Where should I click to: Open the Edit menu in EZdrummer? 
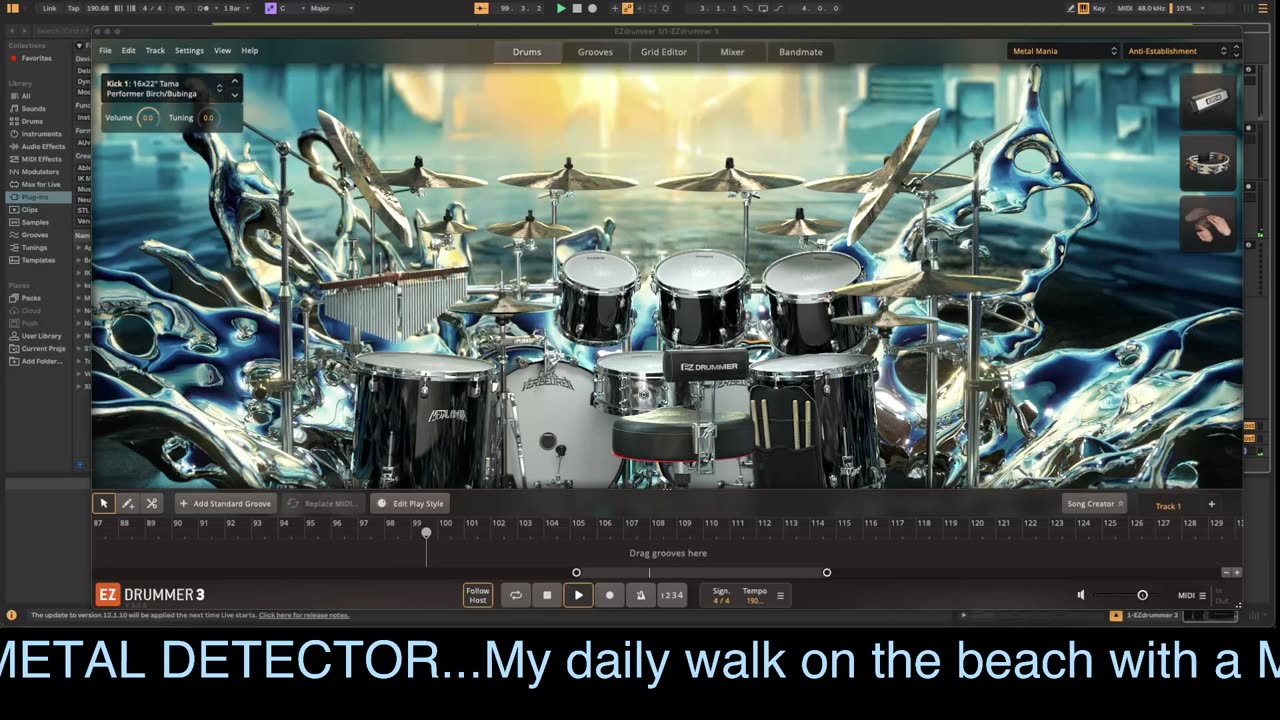tap(129, 50)
